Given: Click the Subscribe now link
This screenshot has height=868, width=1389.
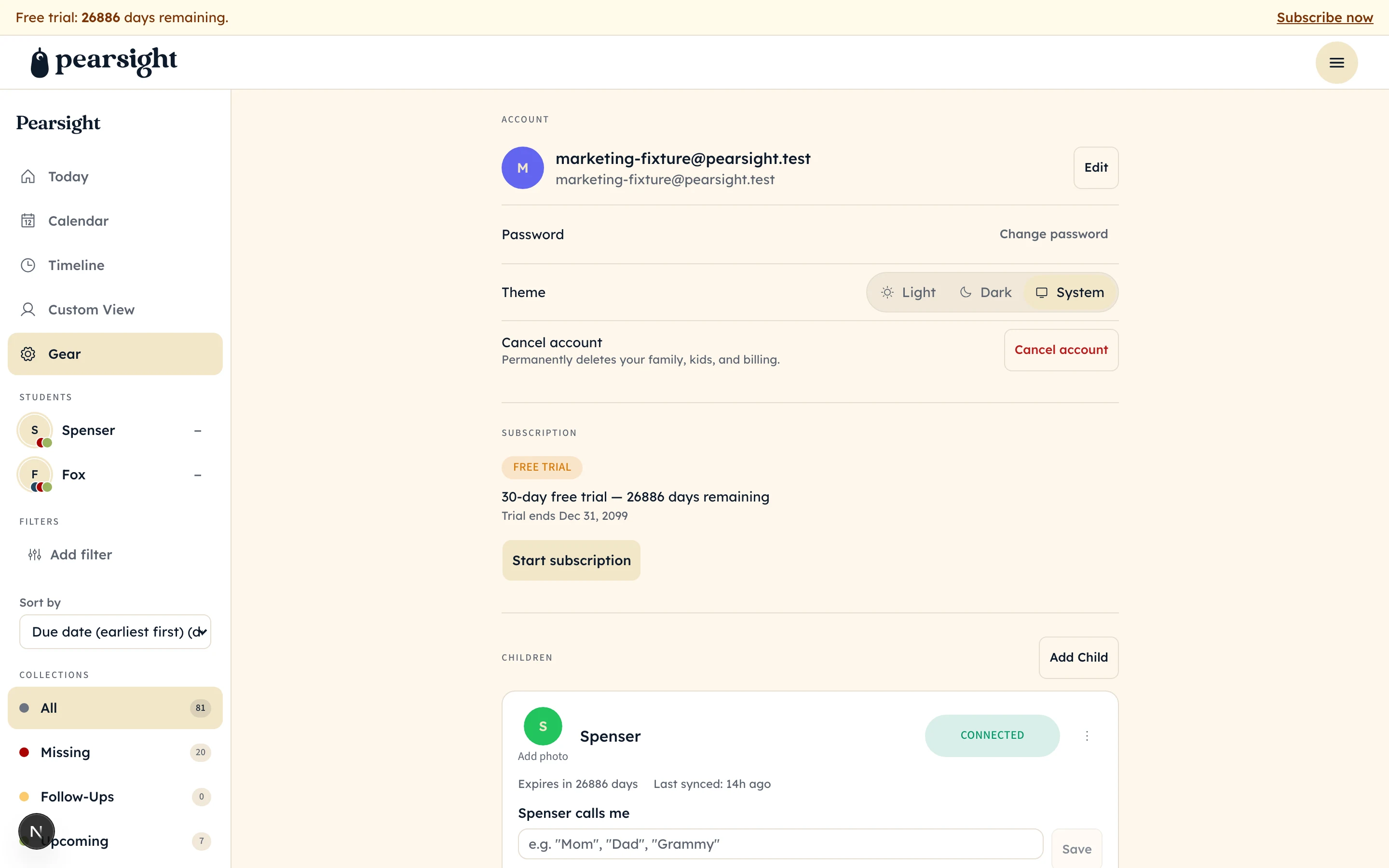Looking at the screenshot, I should pos(1325,17).
